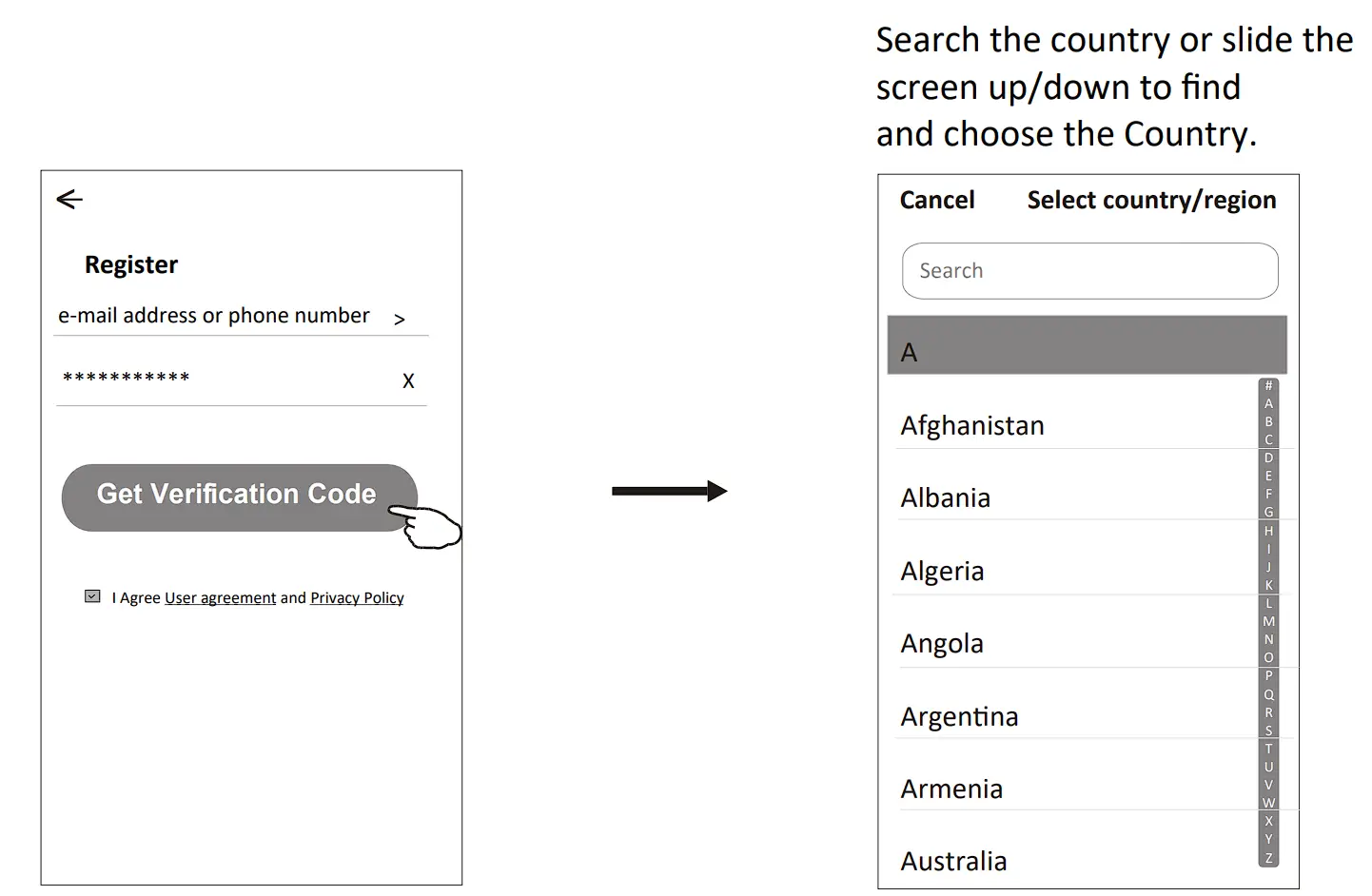Image resolution: width=1372 pixels, height=896 pixels.
Task: Choose Afghanistan from the country list
Action: point(972,425)
